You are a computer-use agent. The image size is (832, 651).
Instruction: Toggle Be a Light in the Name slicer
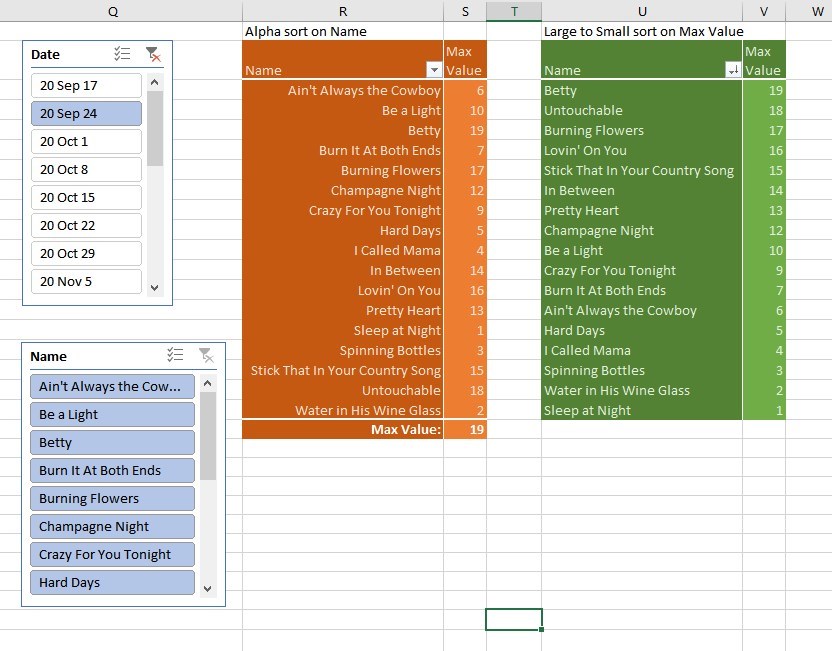(x=112, y=414)
